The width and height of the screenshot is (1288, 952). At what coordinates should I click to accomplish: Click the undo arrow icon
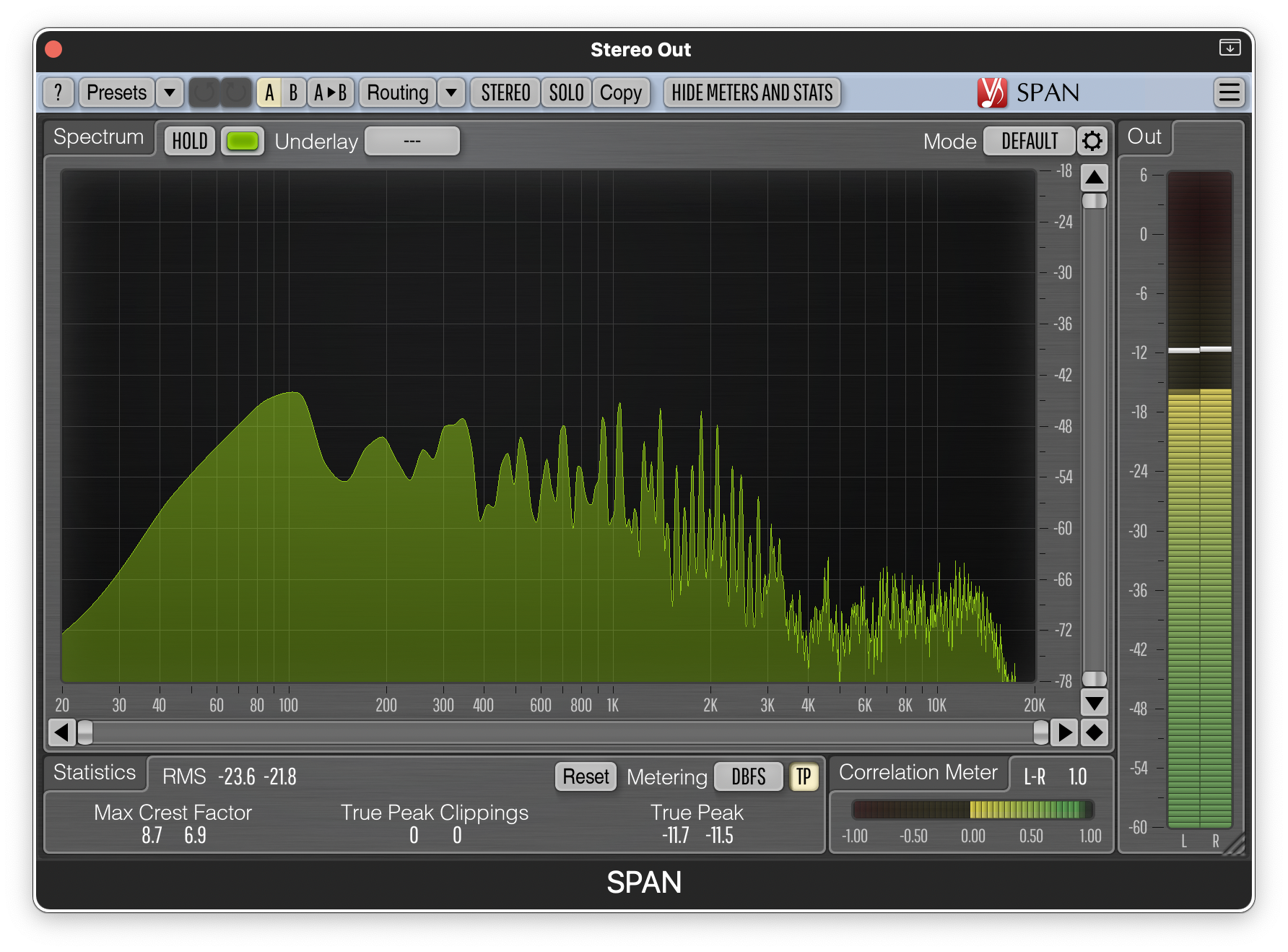tap(204, 92)
